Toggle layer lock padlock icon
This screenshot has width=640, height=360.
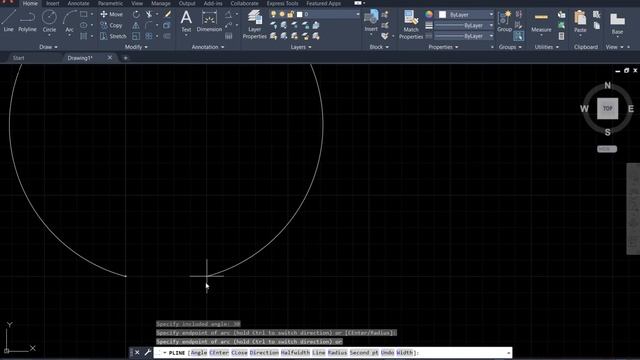click(x=290, y=14)
